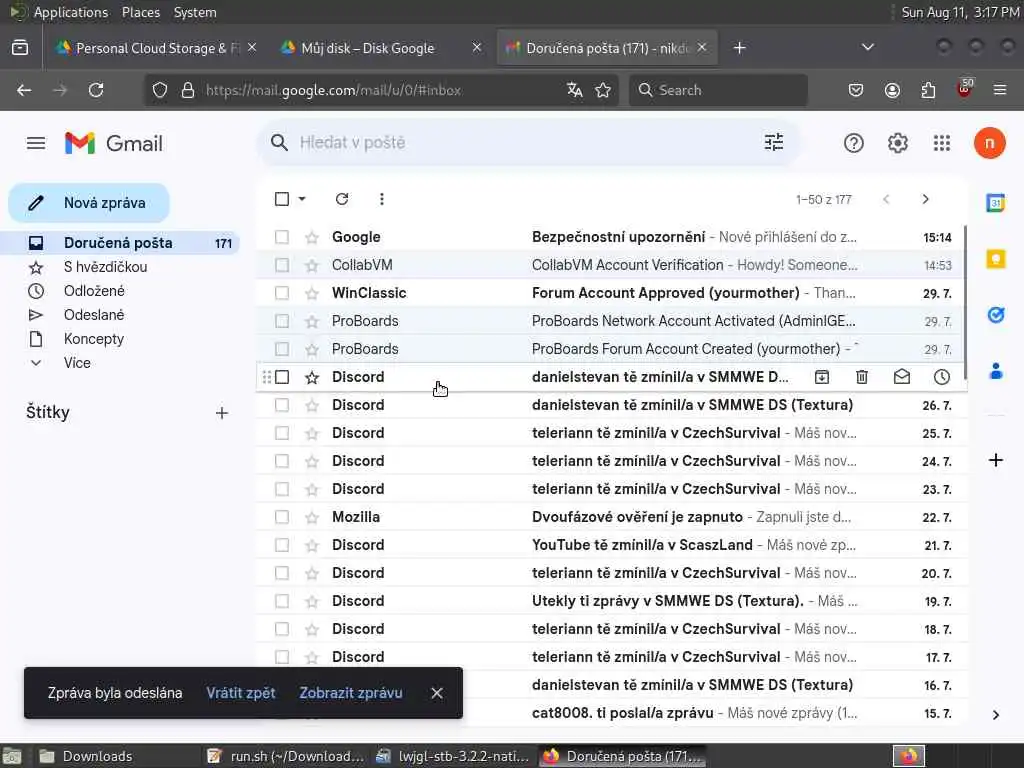Open new Firefox tab plus button
The height and width of the screenshot is (768, 1024).
click(739, 48)
